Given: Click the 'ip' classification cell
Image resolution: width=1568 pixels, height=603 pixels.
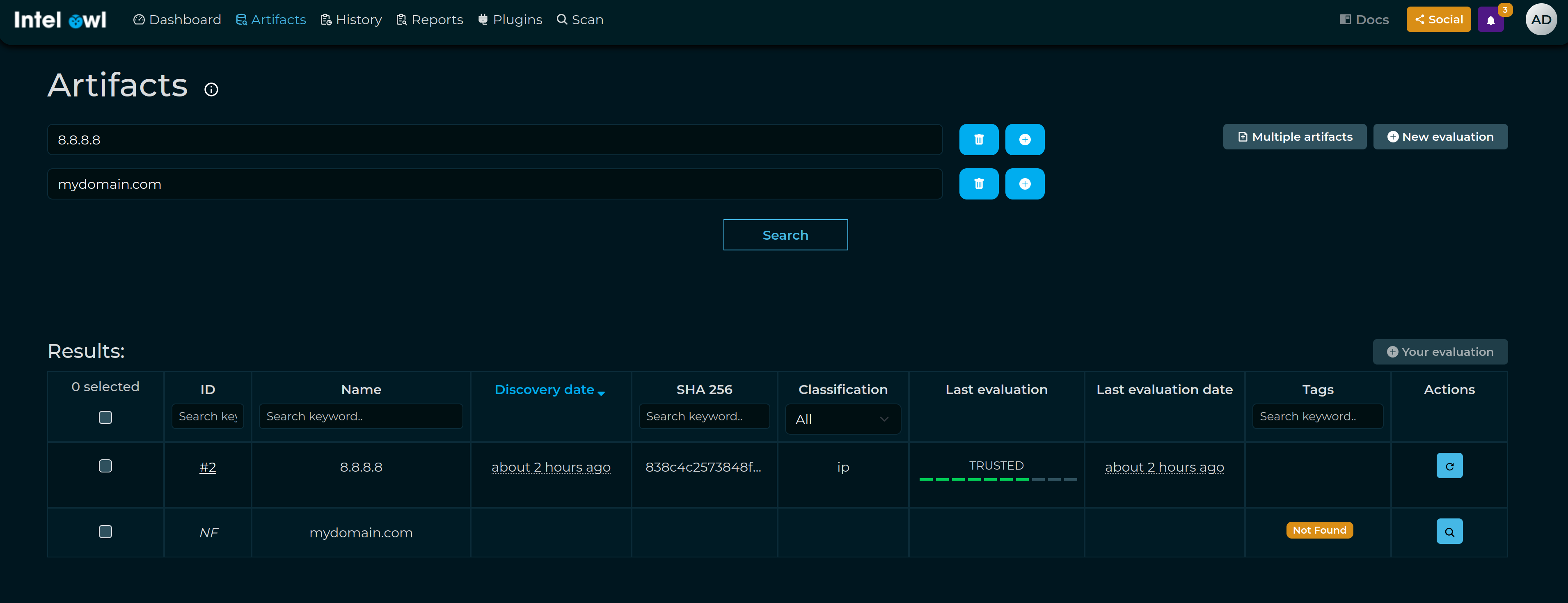Looking at the screenshot, I should (842, 467).
